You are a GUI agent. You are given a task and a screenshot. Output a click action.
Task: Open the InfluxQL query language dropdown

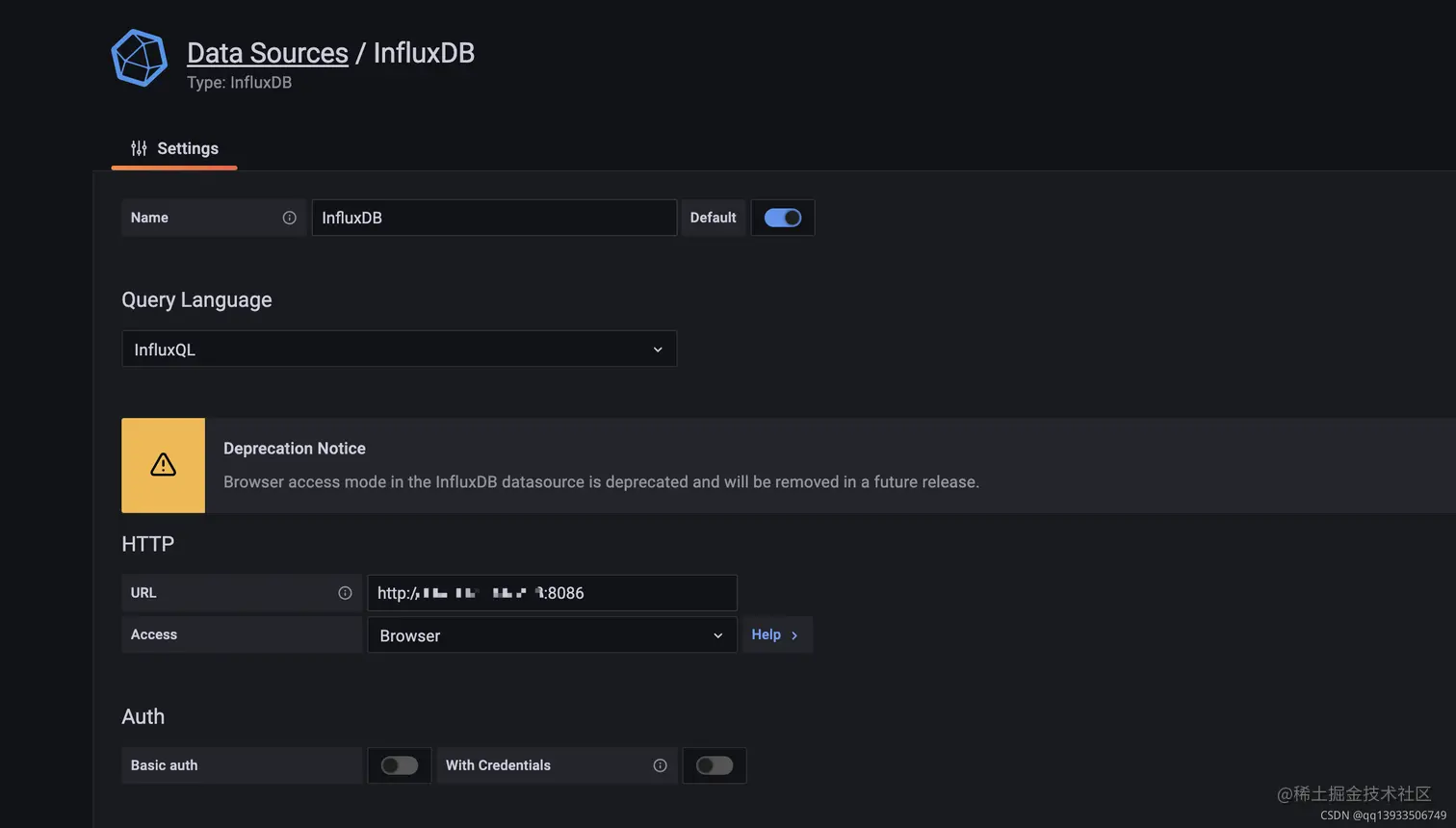399,349
